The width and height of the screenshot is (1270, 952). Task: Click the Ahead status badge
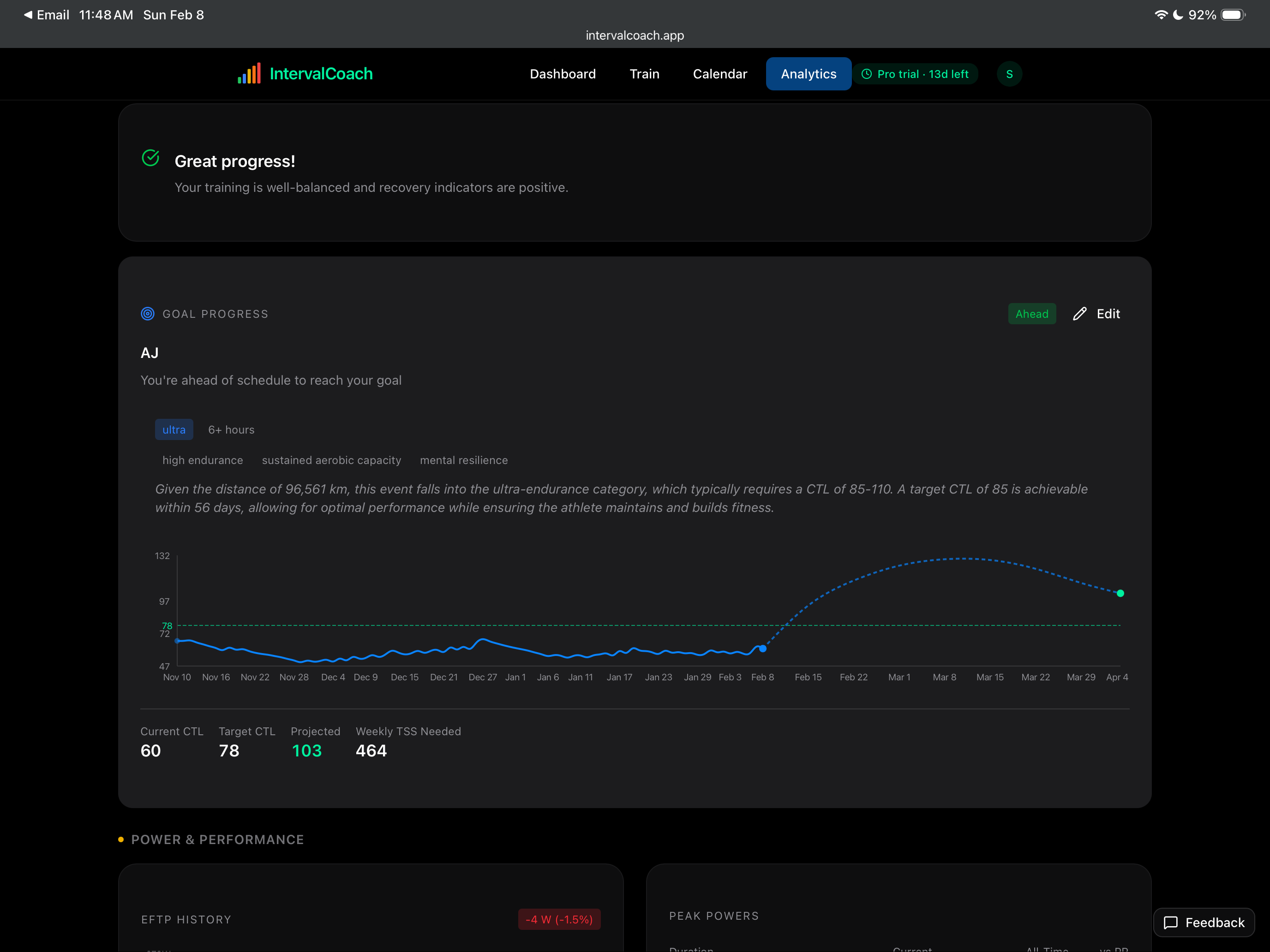(1031, 314)
